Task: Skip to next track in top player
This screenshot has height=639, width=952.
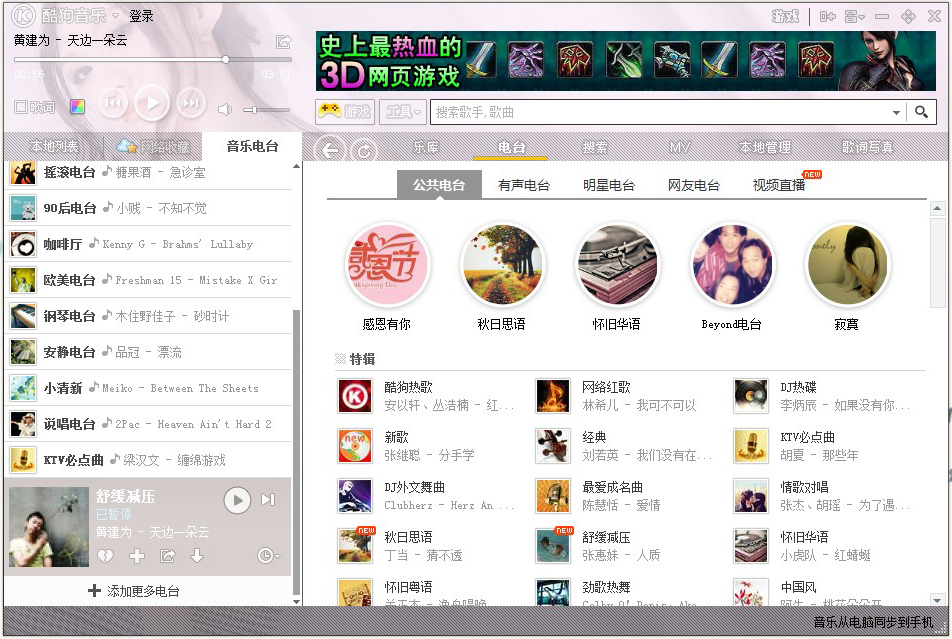Action: 190,102
